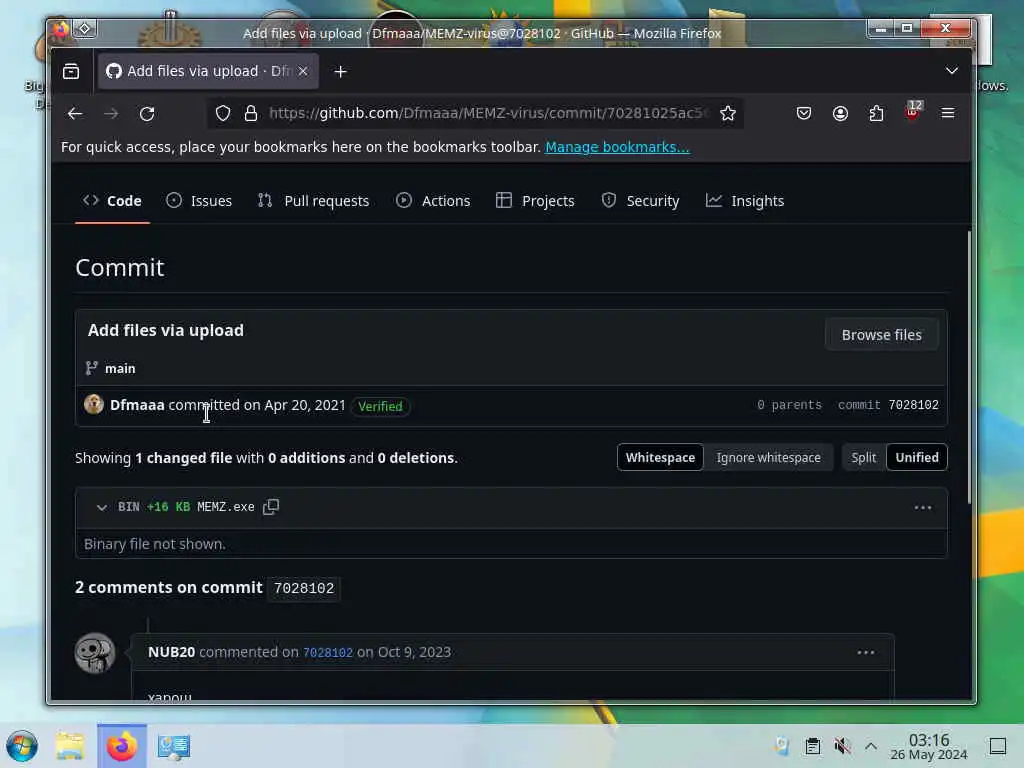This screenshot has width=1024, height=768.
Task: Click the first tray icon left of clipboard
Action: coord(782,746)
